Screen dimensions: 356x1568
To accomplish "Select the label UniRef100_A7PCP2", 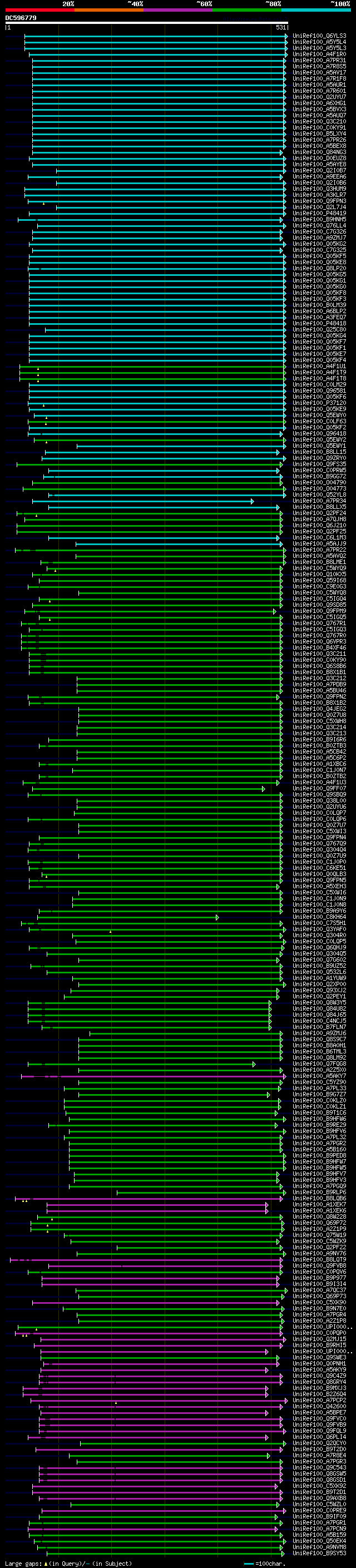I will click(319, 1401).
